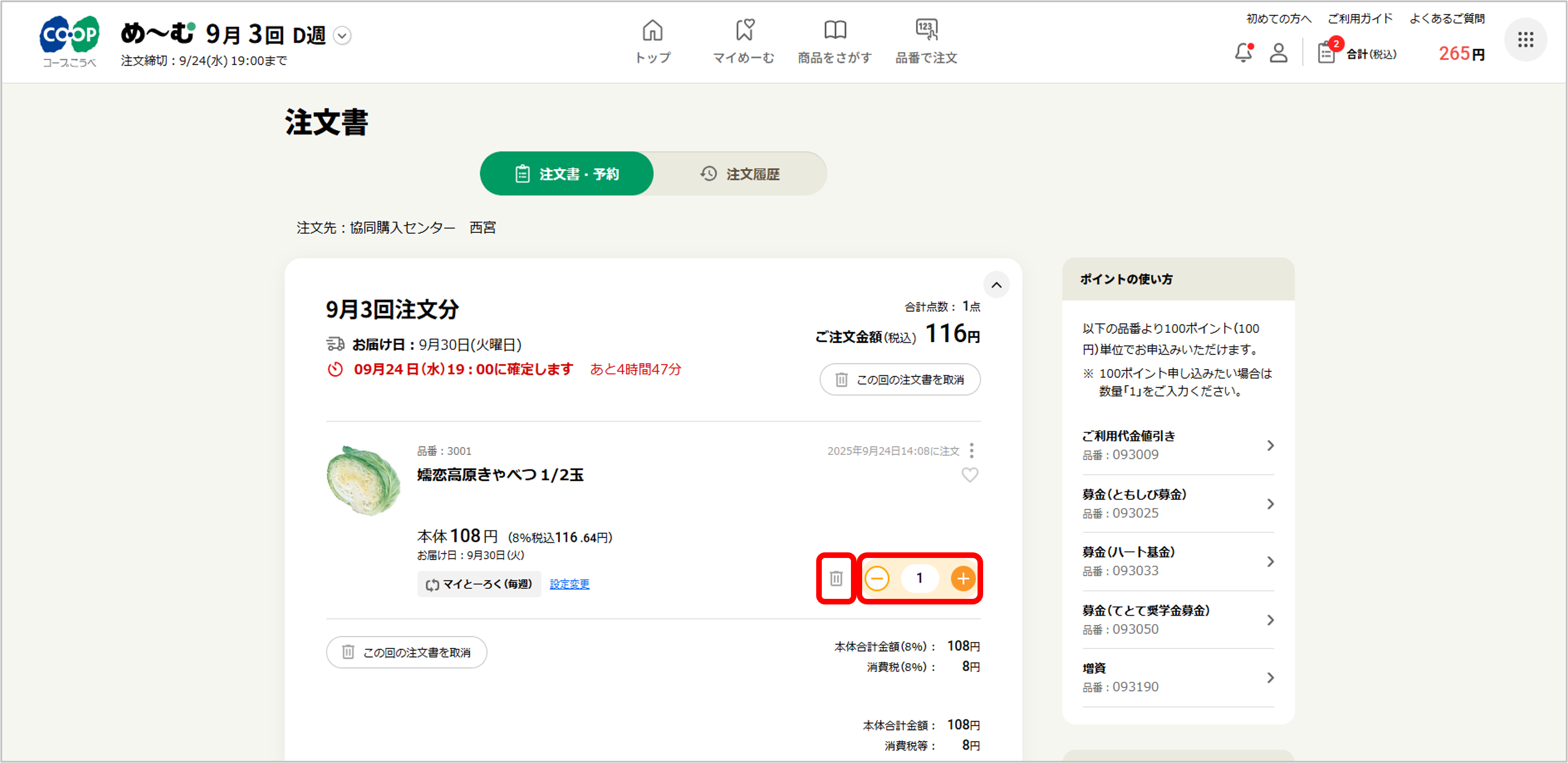Image resolution: width=1568 pixels, height=763 pixels.
Task: Click bottom この回の注文書を取消 button
Action: point(407,652)
